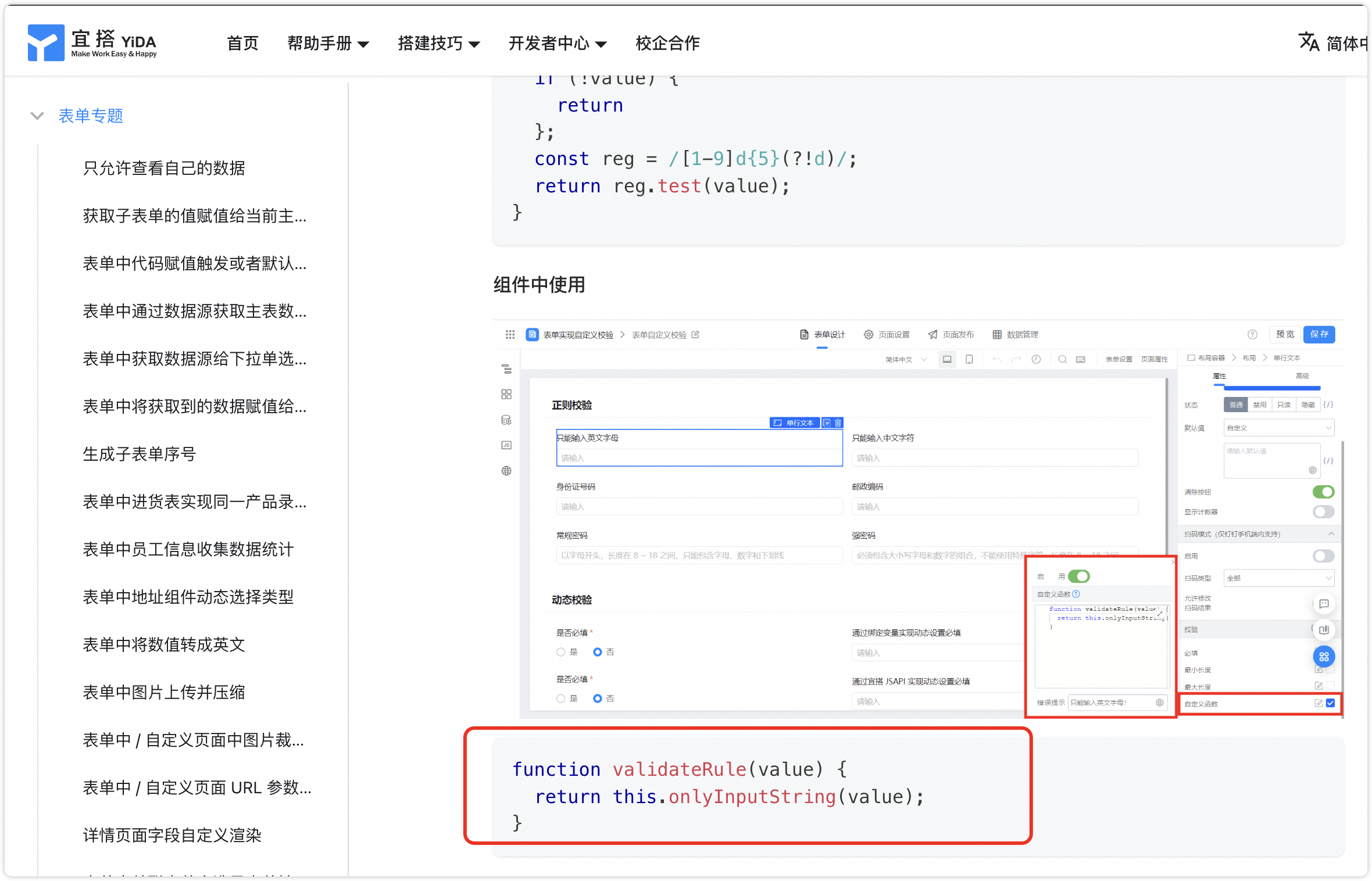Image resolution: width=1372 pixels, height=881 pixels.
Task: Click the delete trash icon on 单行文本
Action: click(838, 423)
